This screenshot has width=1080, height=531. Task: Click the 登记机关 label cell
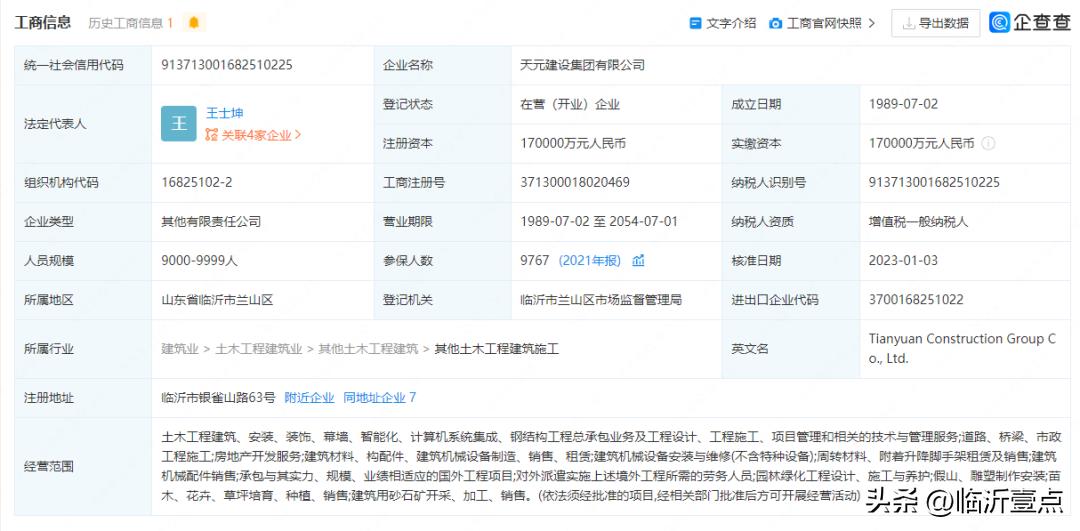point(442,300)
